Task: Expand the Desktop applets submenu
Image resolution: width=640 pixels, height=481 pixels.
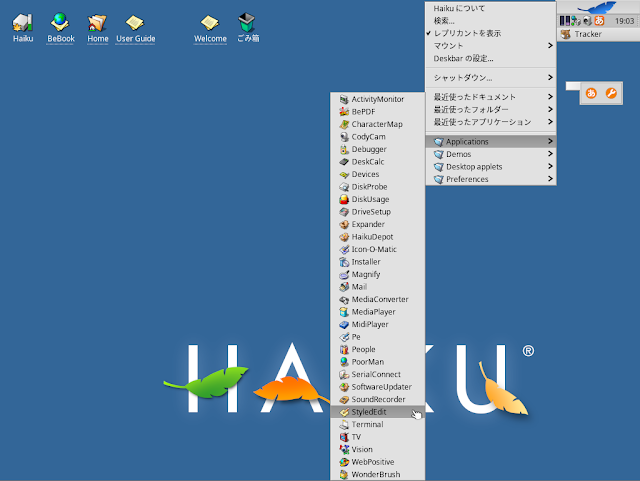Action: [x=491, y=167]
